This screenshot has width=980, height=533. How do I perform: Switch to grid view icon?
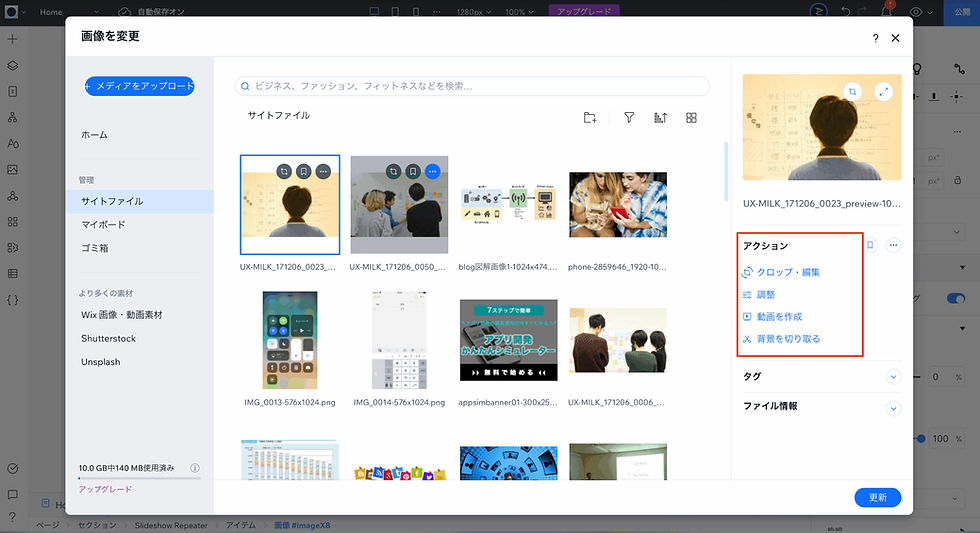tap(691, 117)
